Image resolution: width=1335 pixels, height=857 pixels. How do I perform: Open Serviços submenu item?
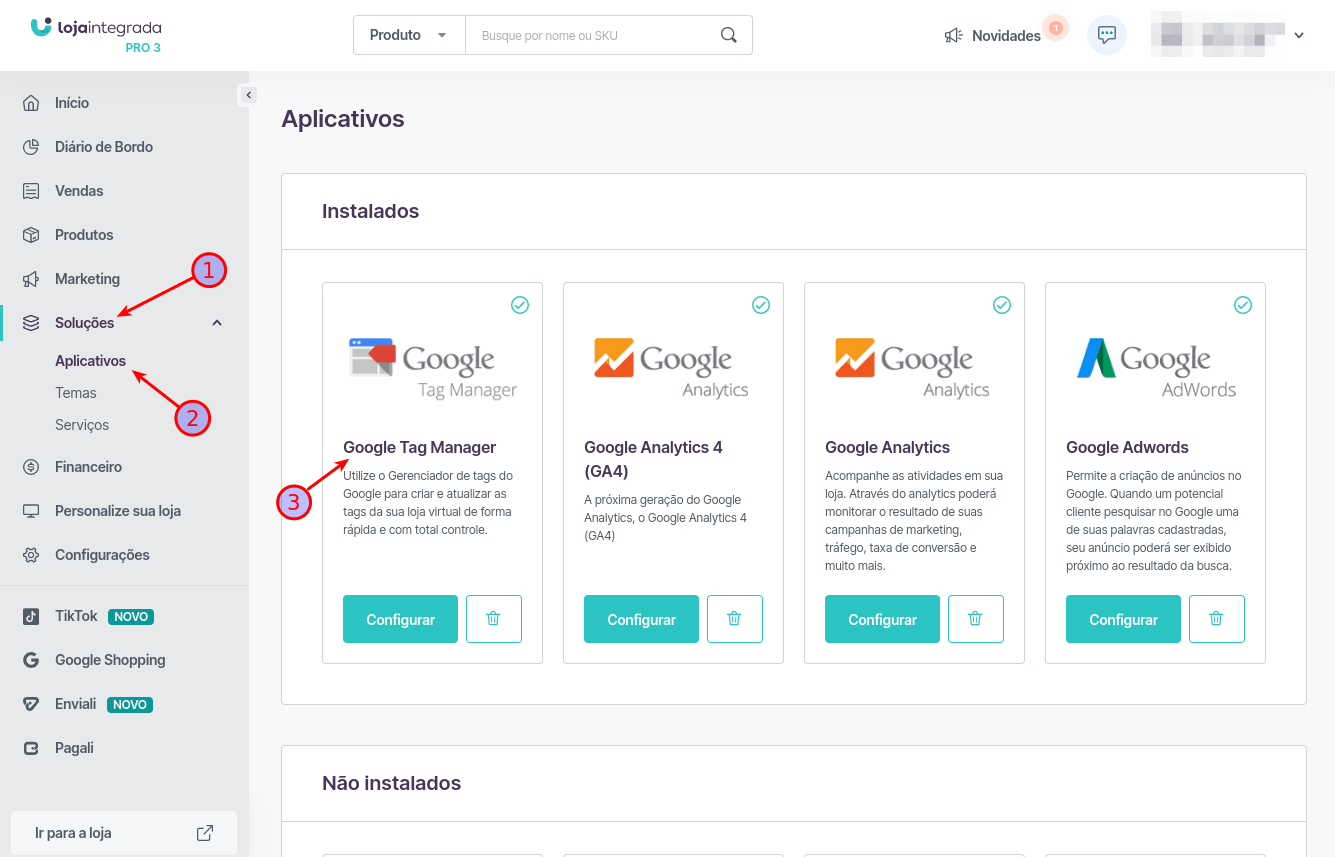(x=82, y=425)
